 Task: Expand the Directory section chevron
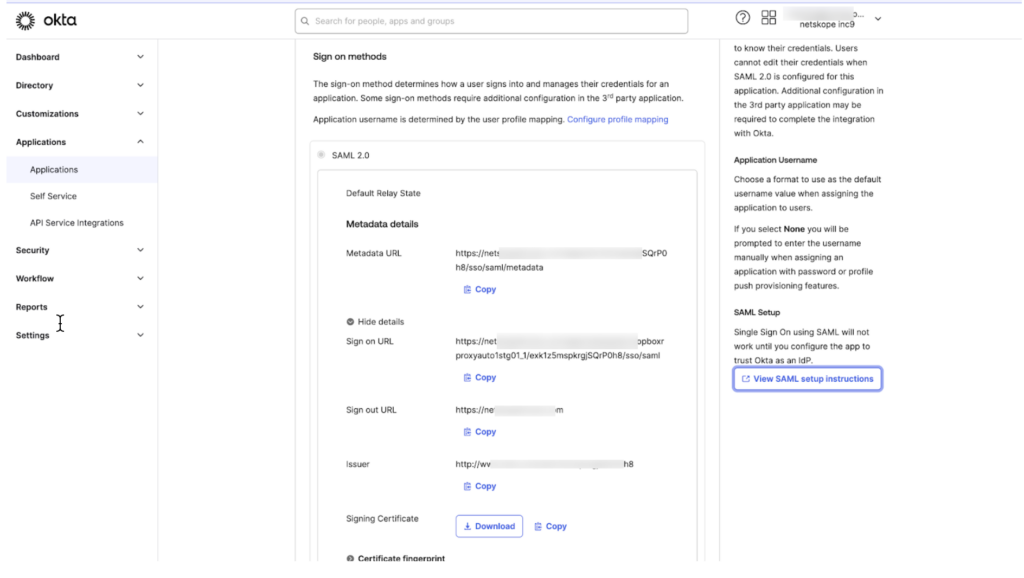point(140,85)
